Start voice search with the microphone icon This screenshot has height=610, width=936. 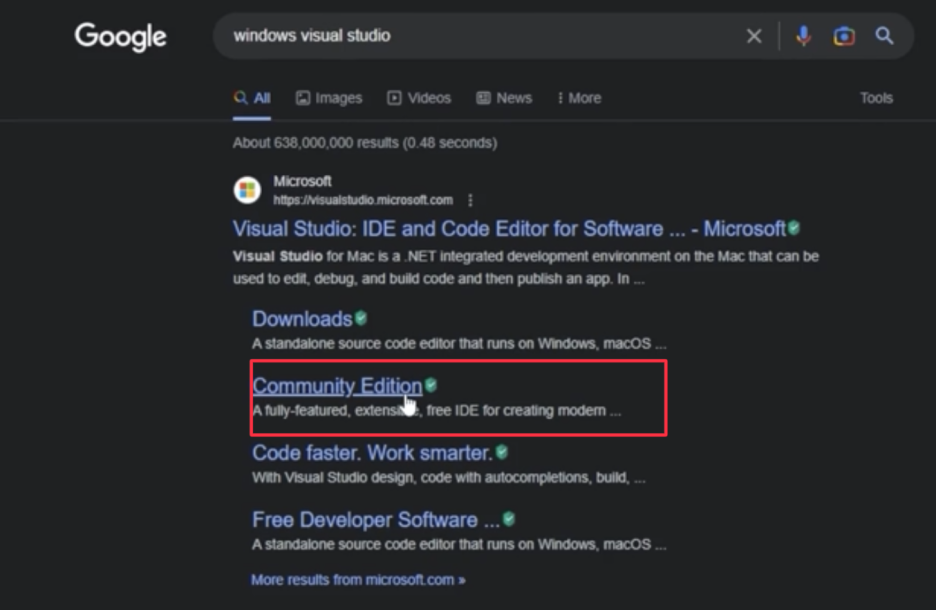pos(803,36)
